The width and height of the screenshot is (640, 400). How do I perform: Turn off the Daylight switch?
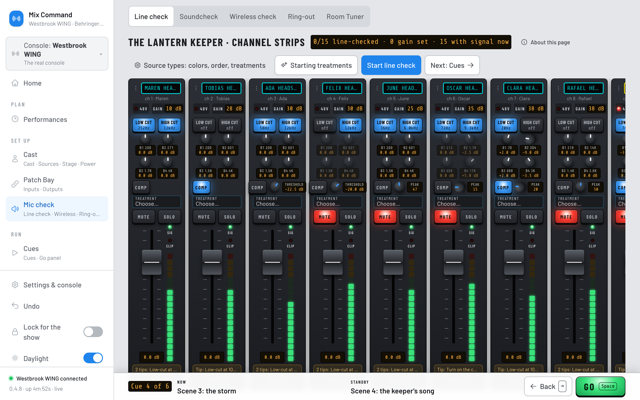93,358
